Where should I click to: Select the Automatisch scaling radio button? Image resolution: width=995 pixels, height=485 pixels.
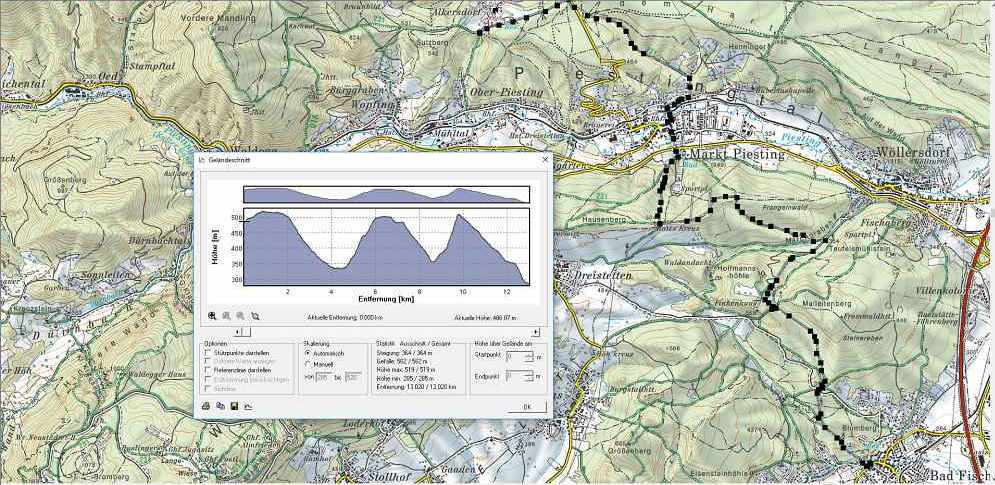pyautogui.click(x=307, y=353)
